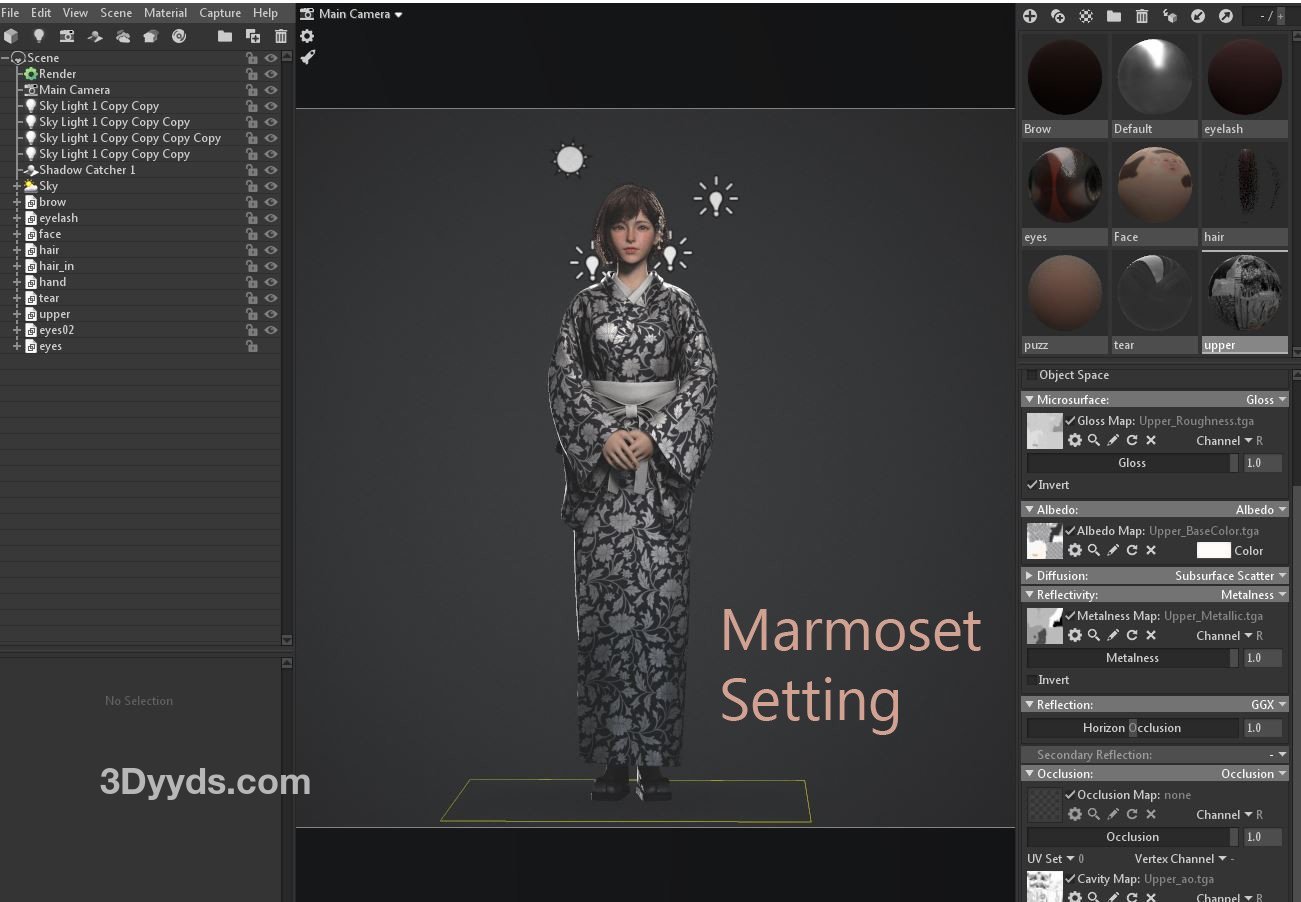Reload the Albedo Map texture
This screenshot has height=902, width=1301.
pos(1132,550)
